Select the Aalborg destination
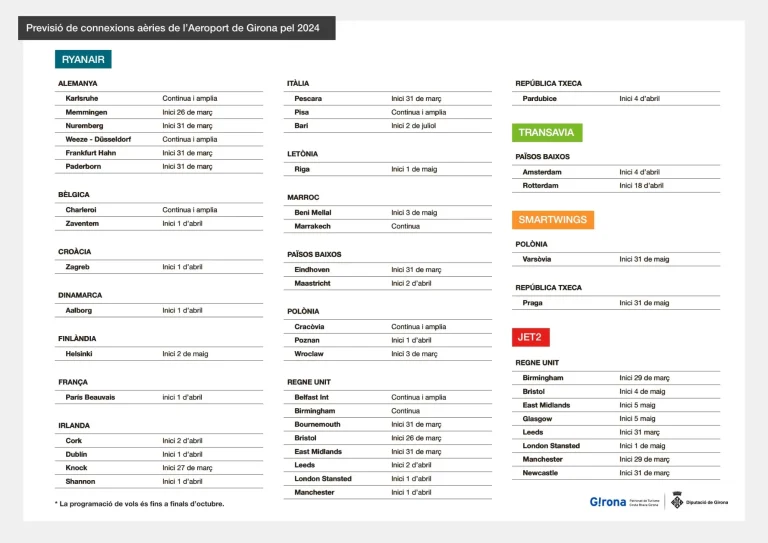 coord(78,310)
